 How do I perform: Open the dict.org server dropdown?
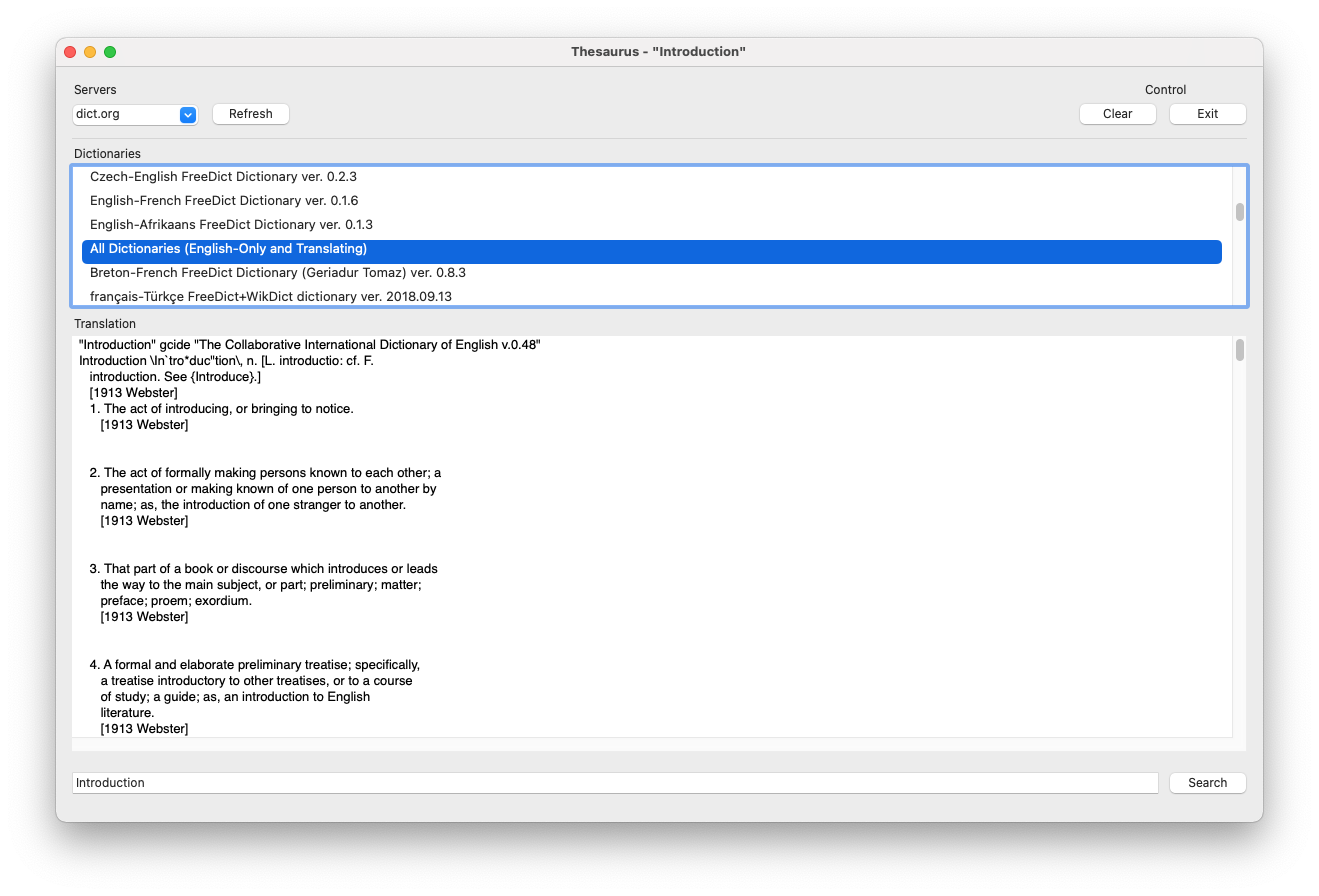pyautogui.click(x=135, y=114)
